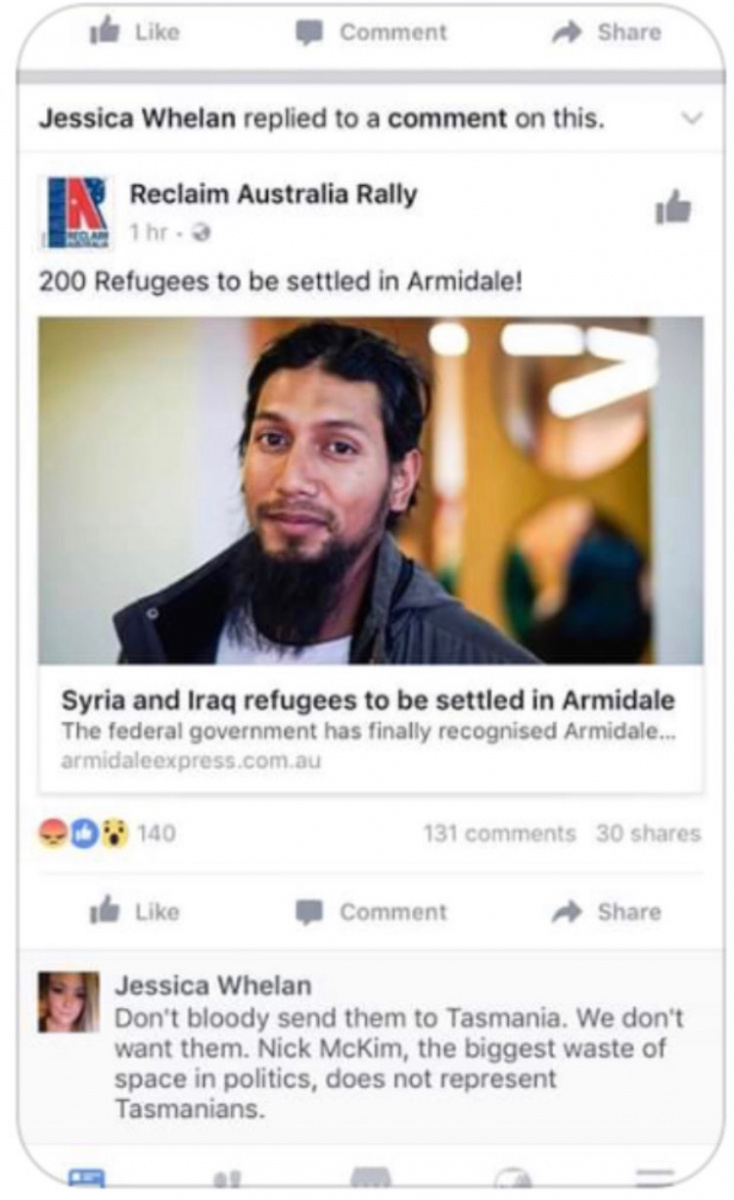Screen dimensions: 734x1200
Task: Like the Armidale refugees post
Action: coord(135,911)
